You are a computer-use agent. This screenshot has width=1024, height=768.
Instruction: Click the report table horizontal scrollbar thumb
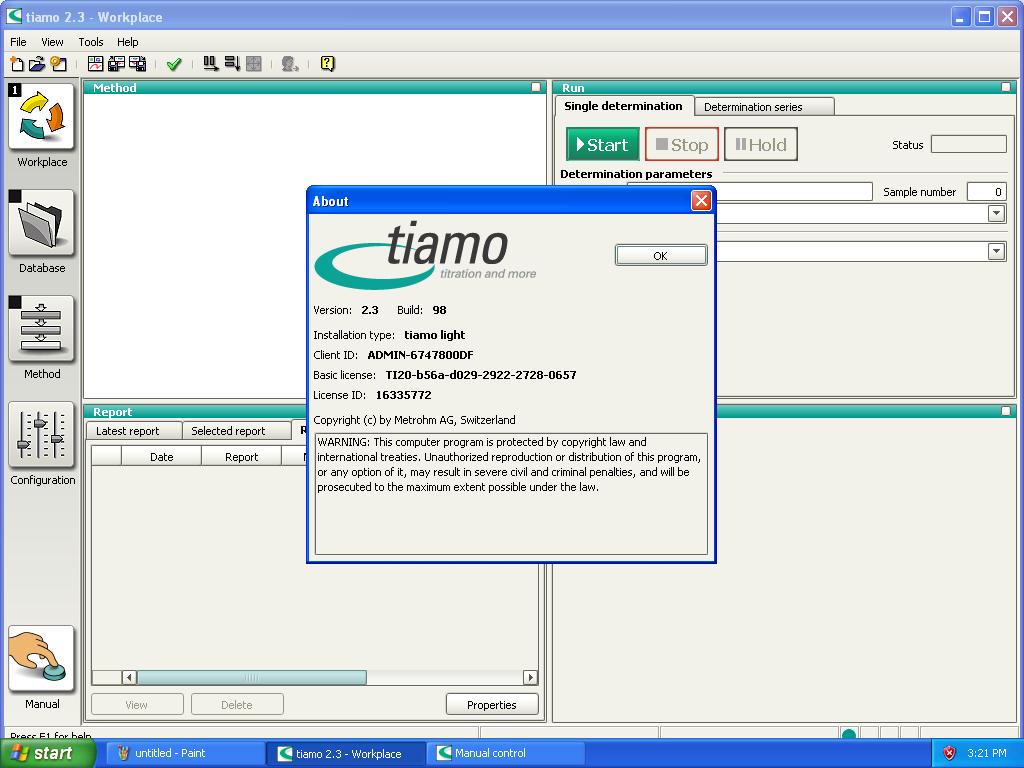point(251,677)
